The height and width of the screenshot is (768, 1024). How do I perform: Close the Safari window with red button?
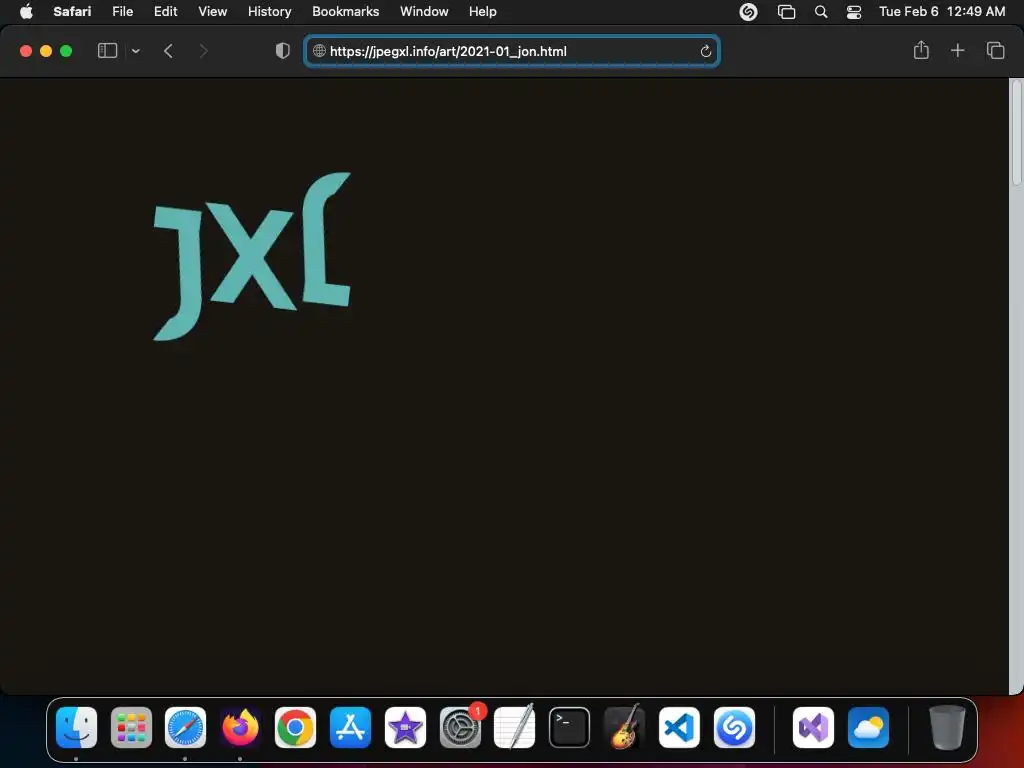click(x=26, y=51)
